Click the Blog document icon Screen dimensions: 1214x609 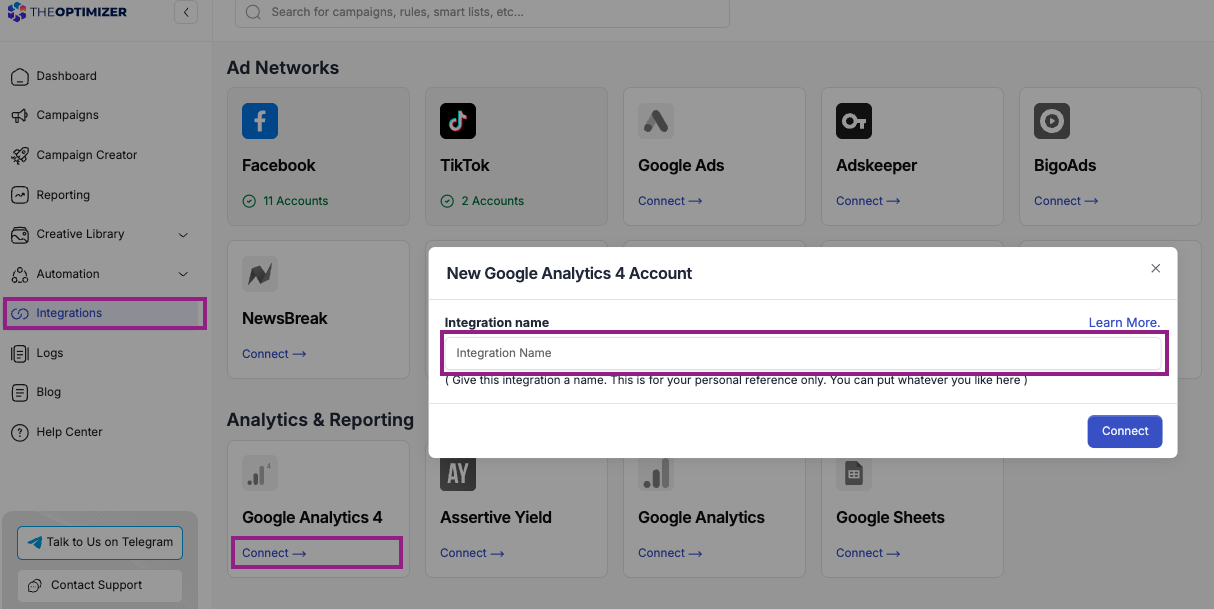[19, 392]
